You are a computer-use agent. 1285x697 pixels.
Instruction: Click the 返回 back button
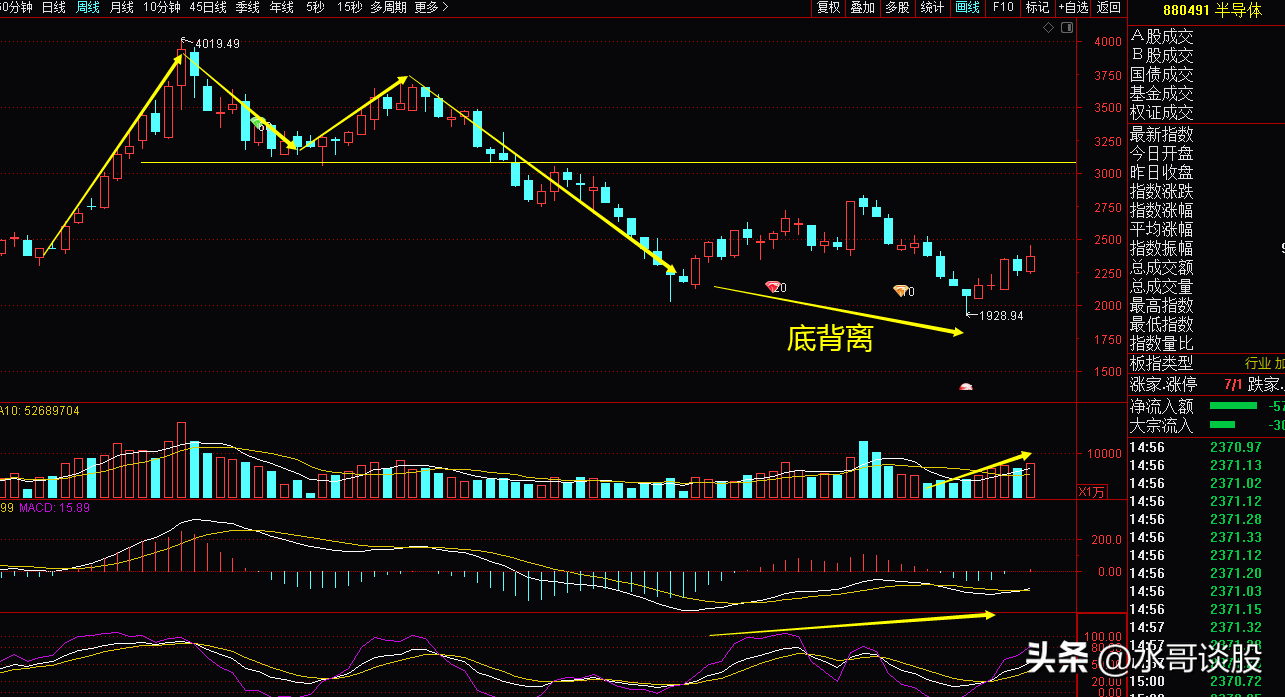coord(1109,7)
